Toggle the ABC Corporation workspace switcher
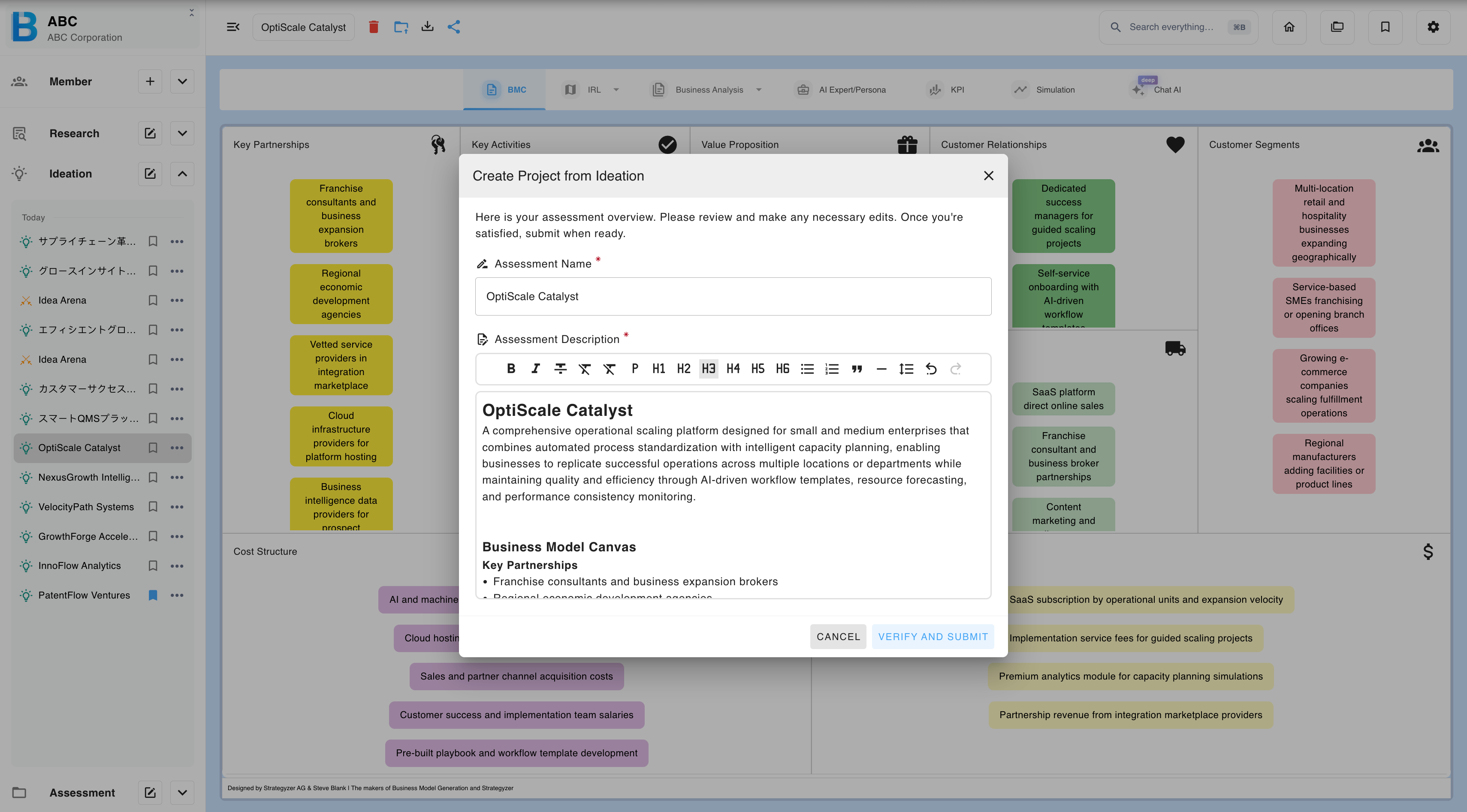Image resolution: width=1467 pixels, height=812 pixels. [191, 12]
